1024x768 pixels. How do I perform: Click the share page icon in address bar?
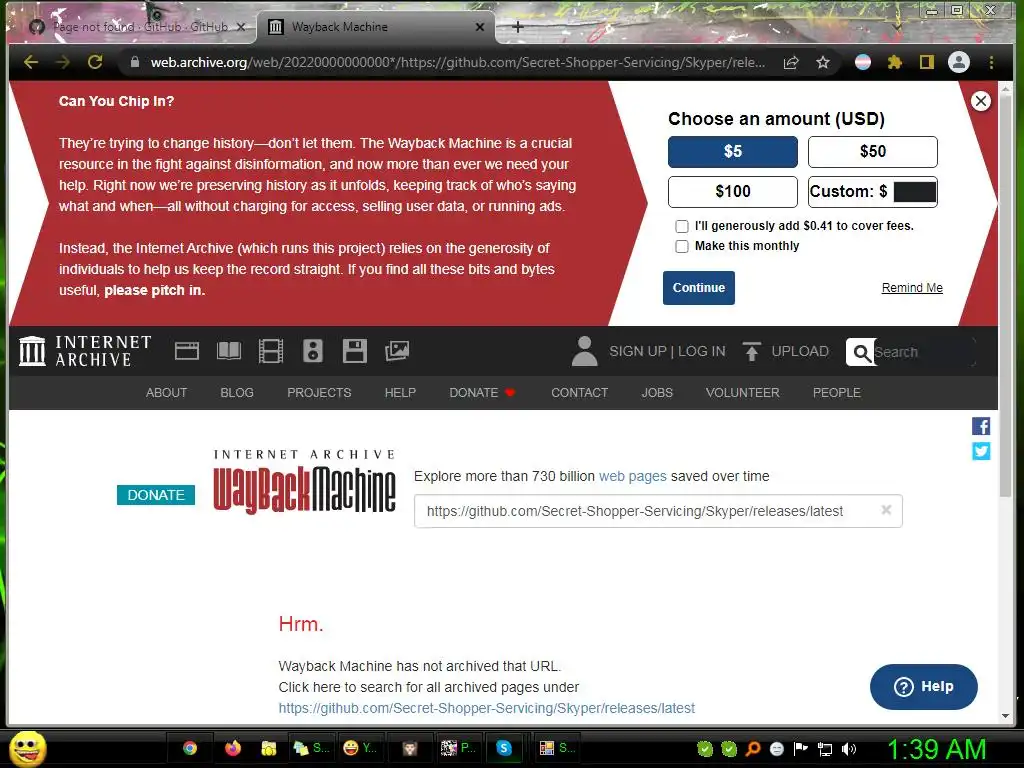791,62
